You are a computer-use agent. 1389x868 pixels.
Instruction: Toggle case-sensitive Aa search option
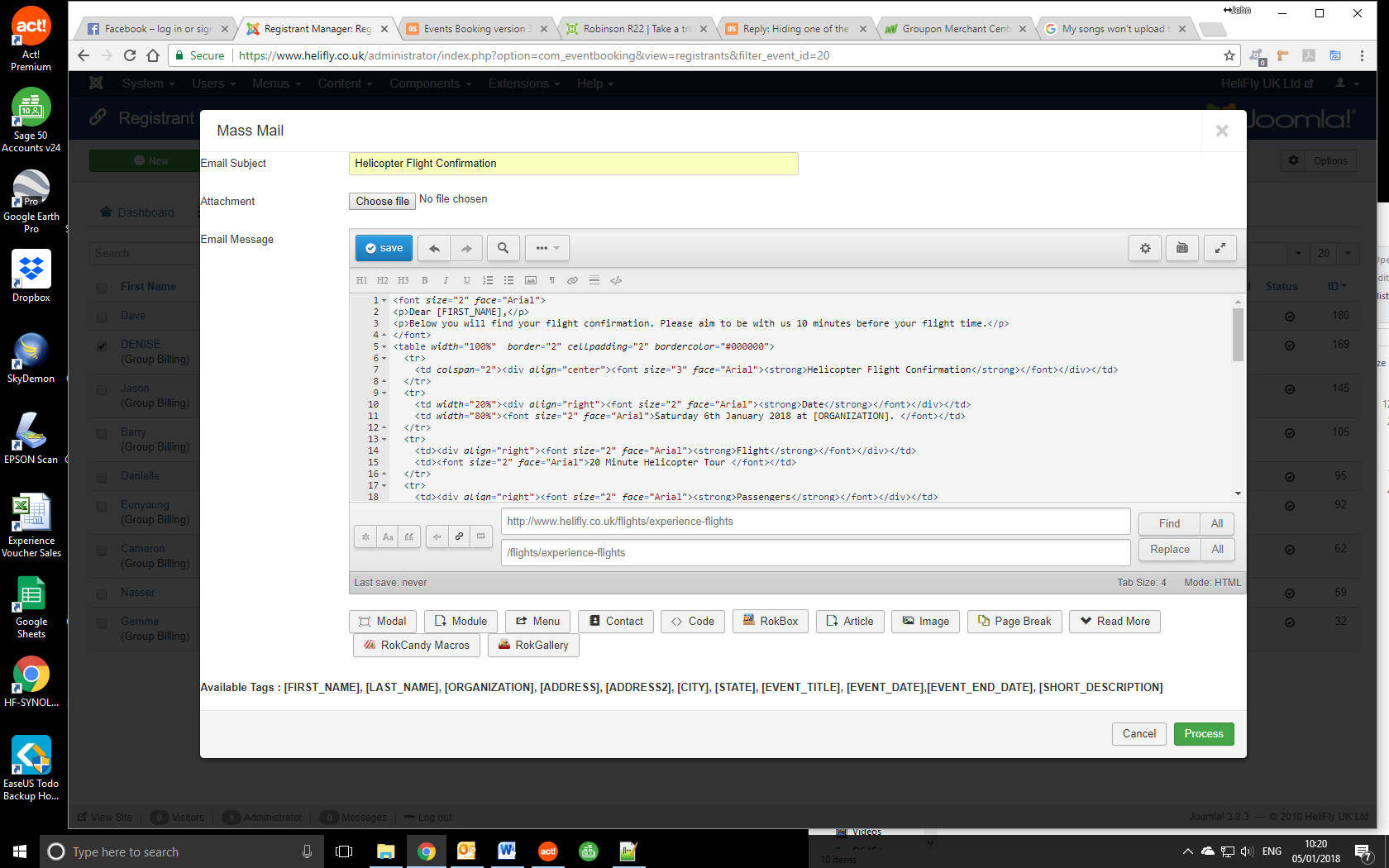tap(388, 537)
